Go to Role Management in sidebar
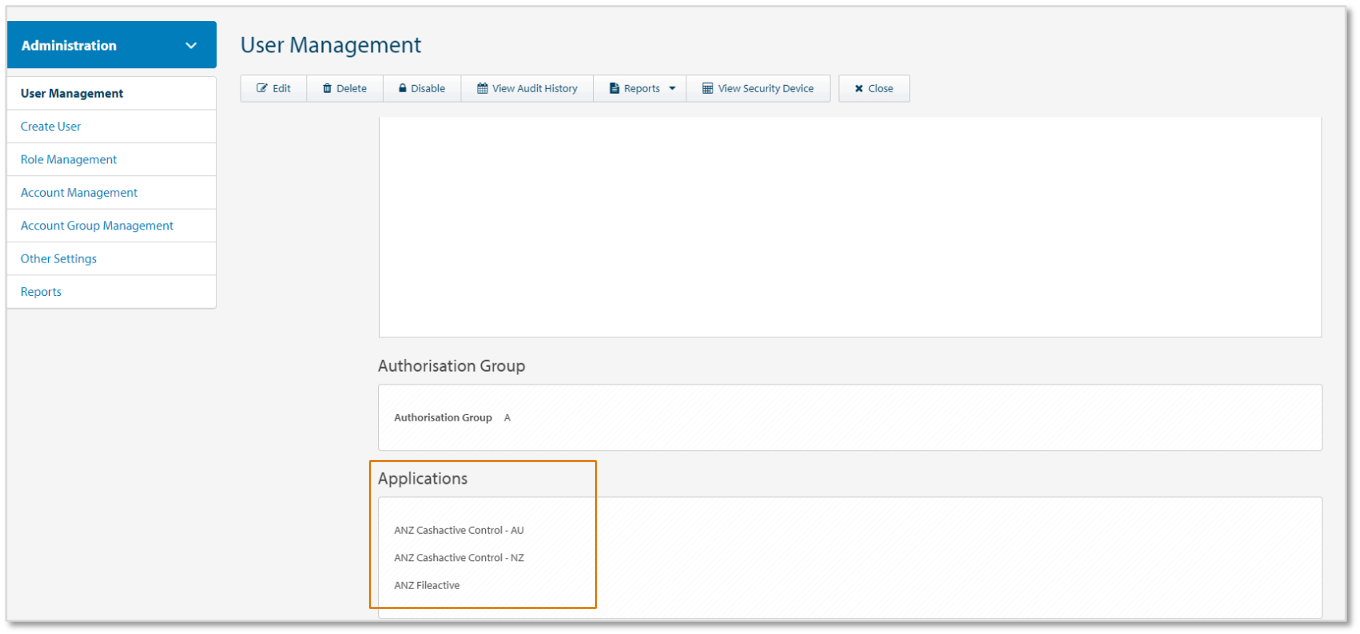The height and width of the screenshot is (634, 1360). click(x=111, y=159)
